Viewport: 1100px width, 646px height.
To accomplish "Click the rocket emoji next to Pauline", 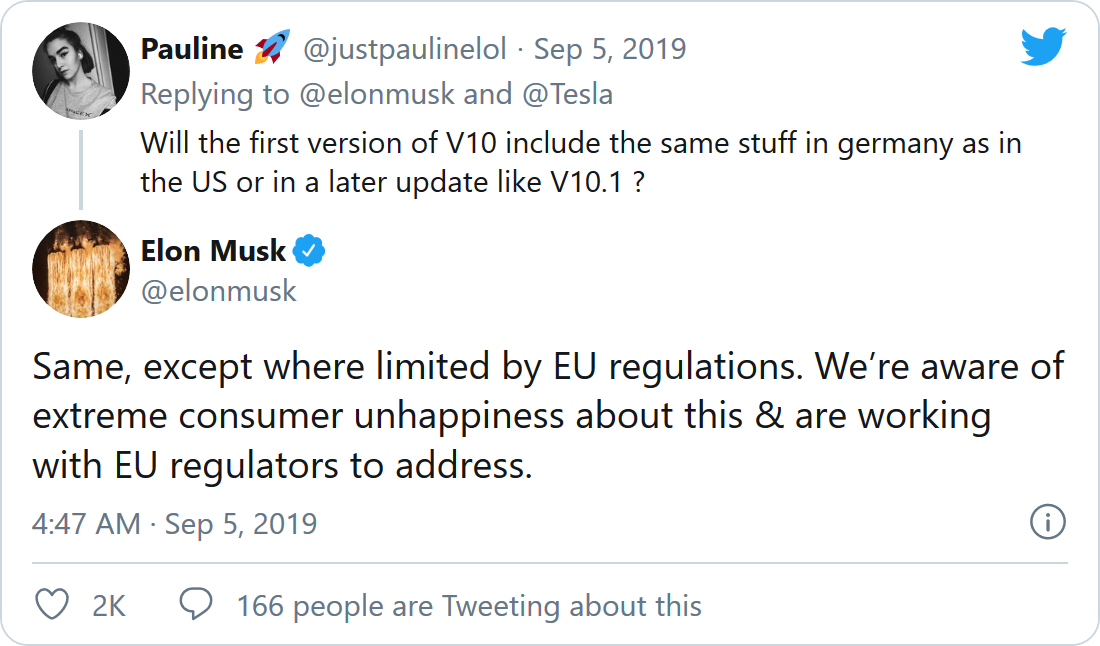I will pos(272,49).
